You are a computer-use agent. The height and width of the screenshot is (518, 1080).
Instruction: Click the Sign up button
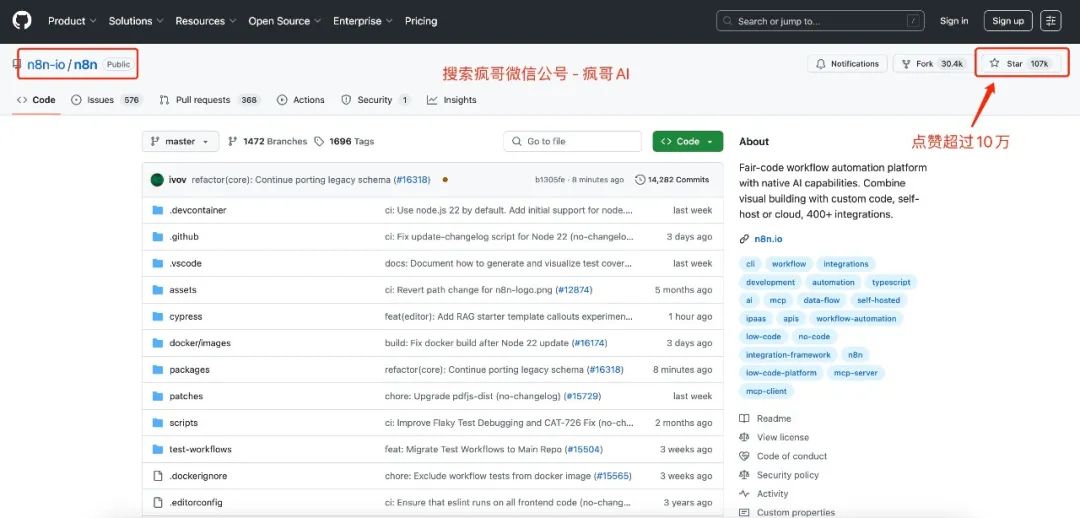pos(1008,21)
